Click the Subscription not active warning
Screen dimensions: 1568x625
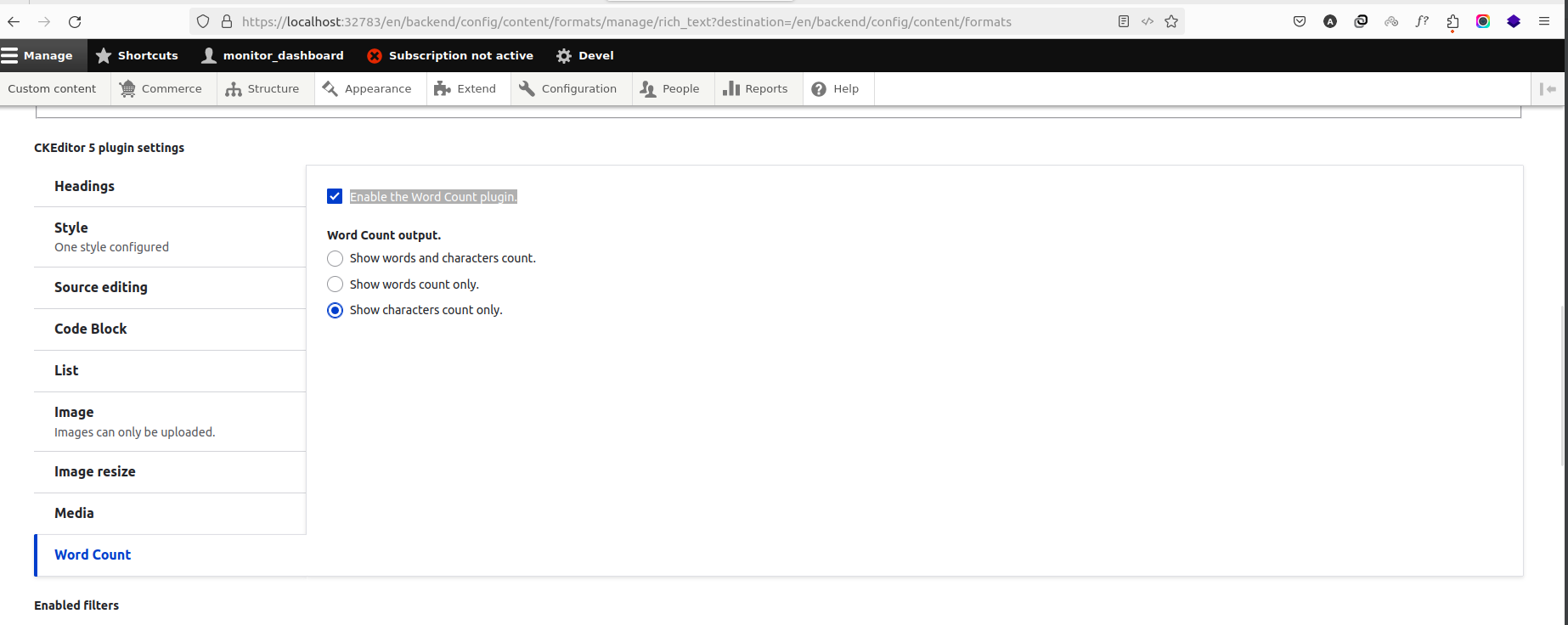[x=450, y=55]
